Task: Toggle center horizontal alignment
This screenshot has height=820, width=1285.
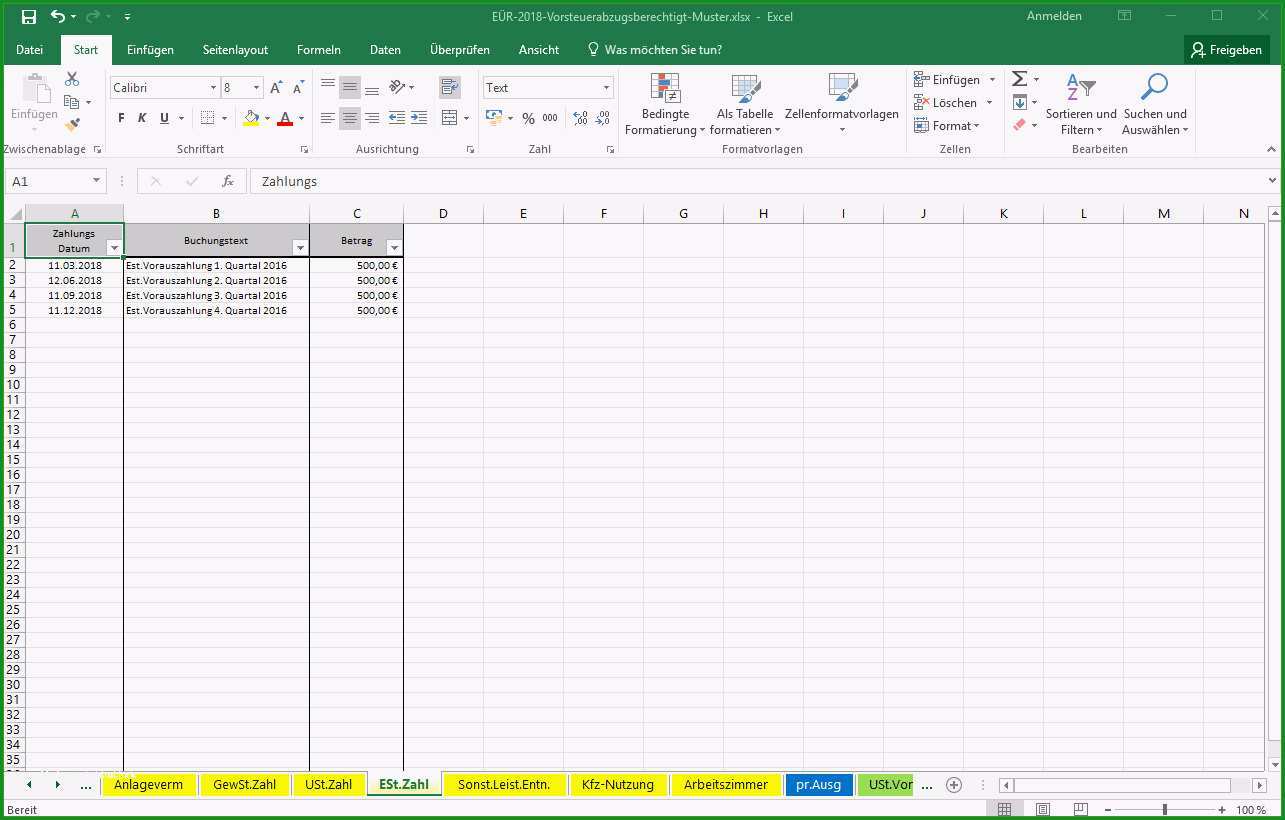Action: 350,118
